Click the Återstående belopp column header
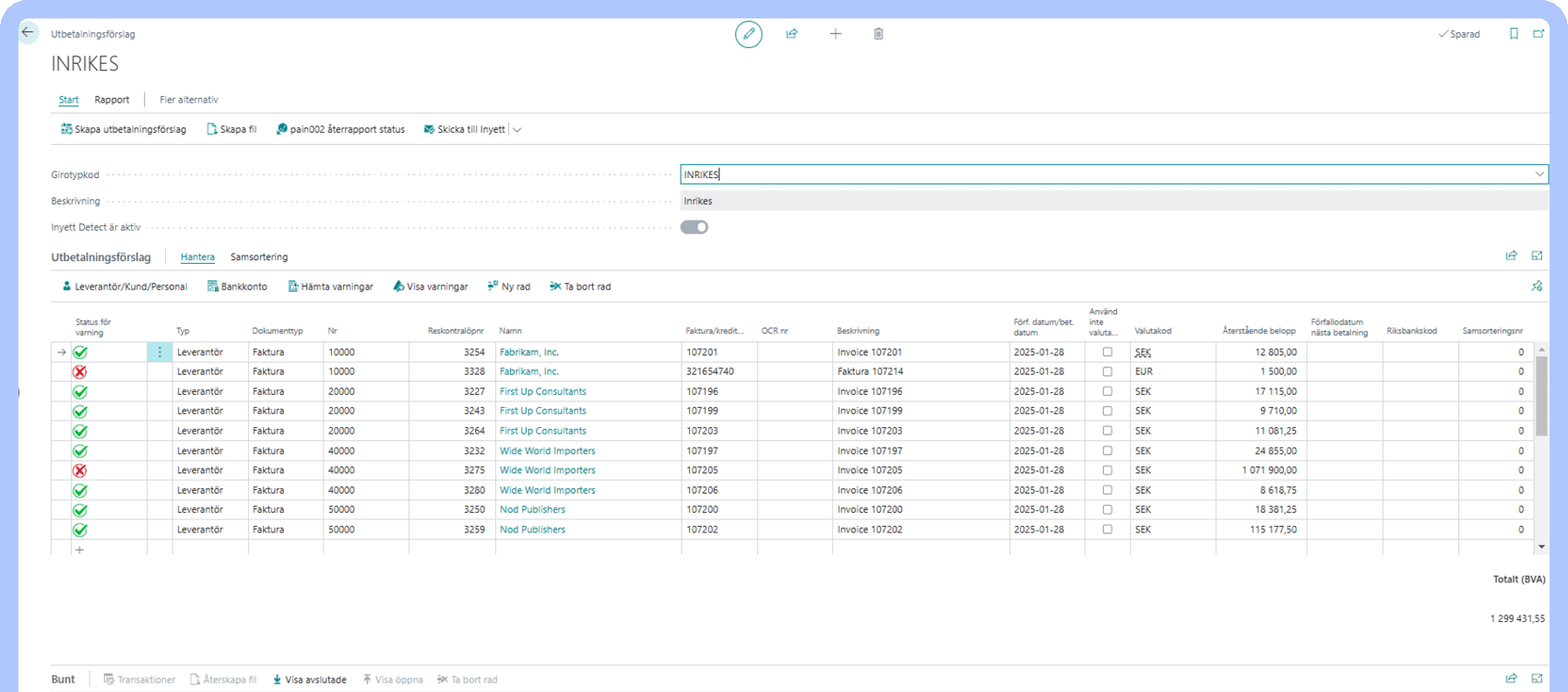The height and width of the screenshot is (692, 1568). (1259, 331)
